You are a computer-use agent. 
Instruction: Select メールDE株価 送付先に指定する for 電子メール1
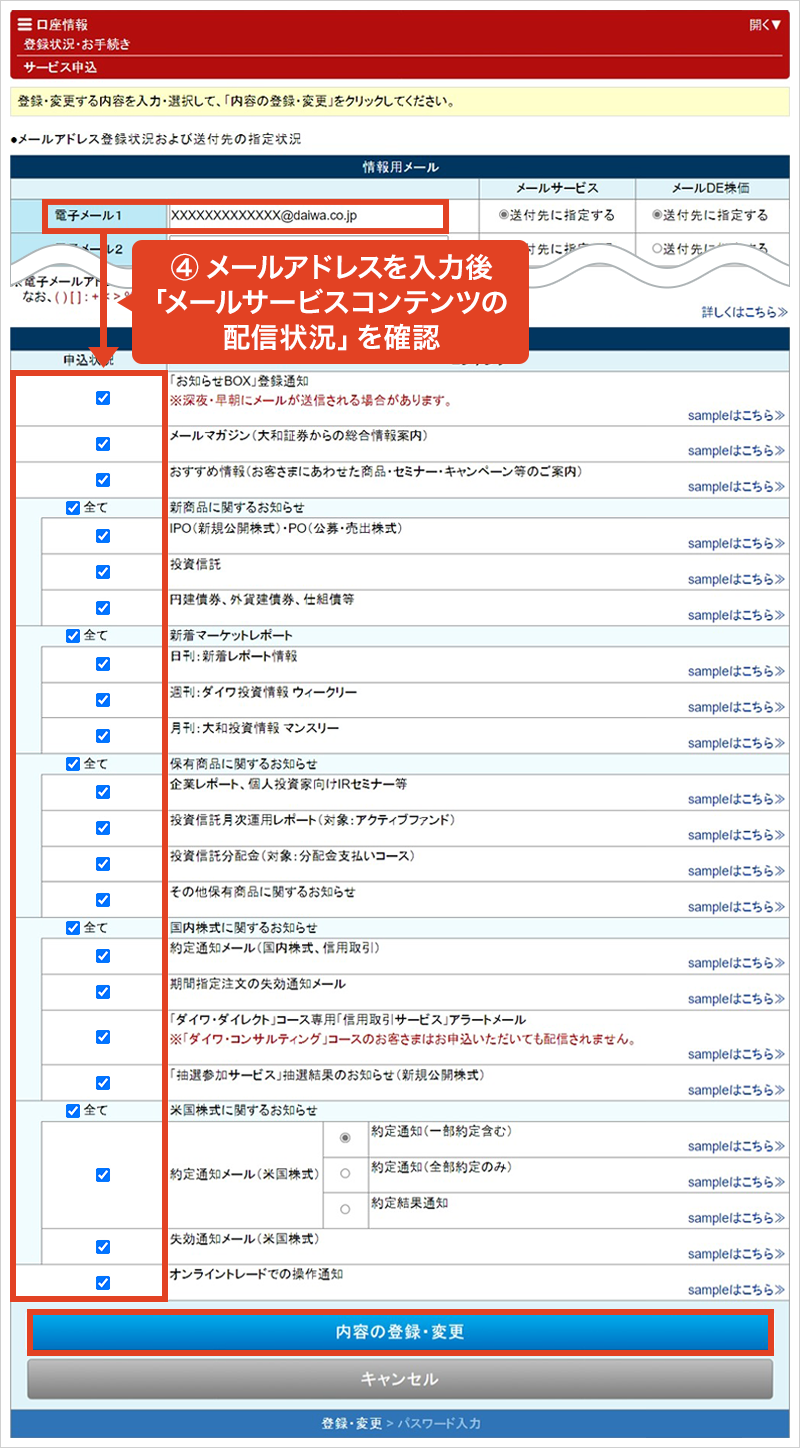[x=656, y=215]
